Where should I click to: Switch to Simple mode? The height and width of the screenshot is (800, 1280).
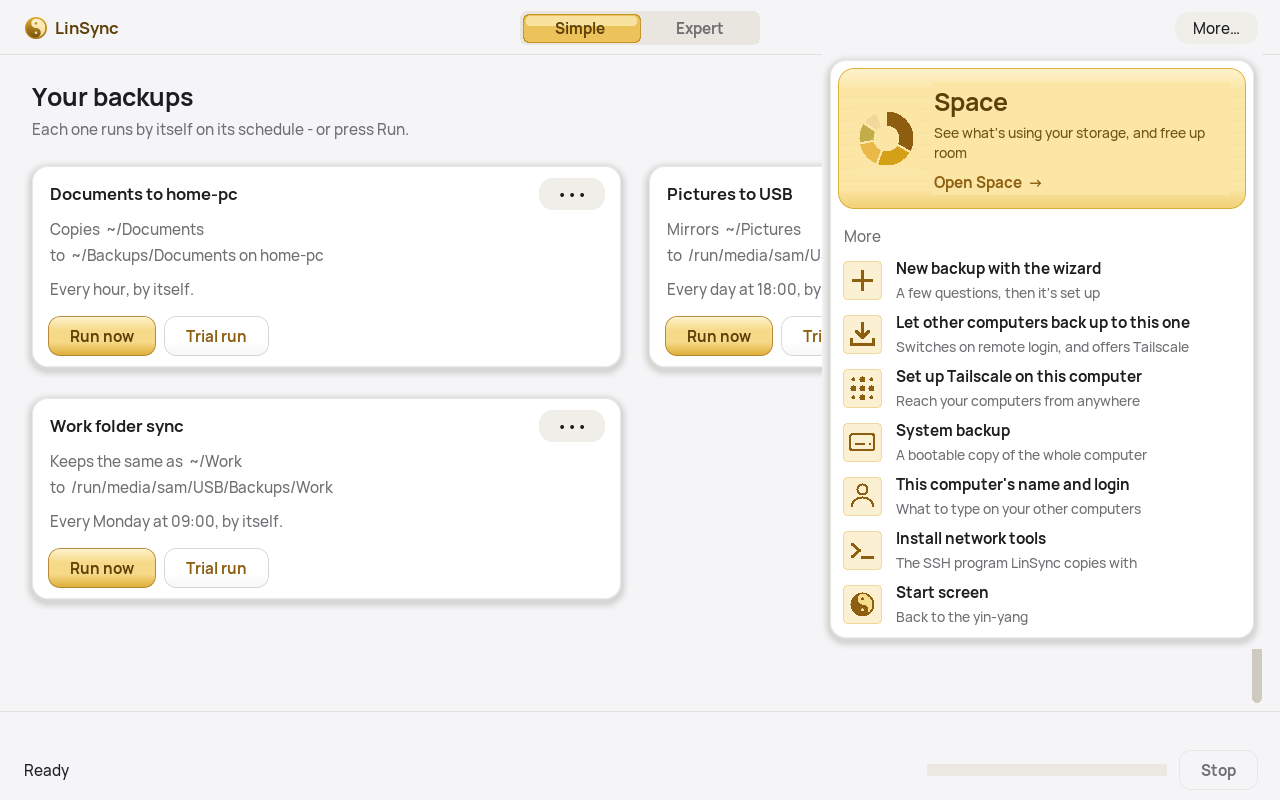pyautogui.click(x=581, y=28)
